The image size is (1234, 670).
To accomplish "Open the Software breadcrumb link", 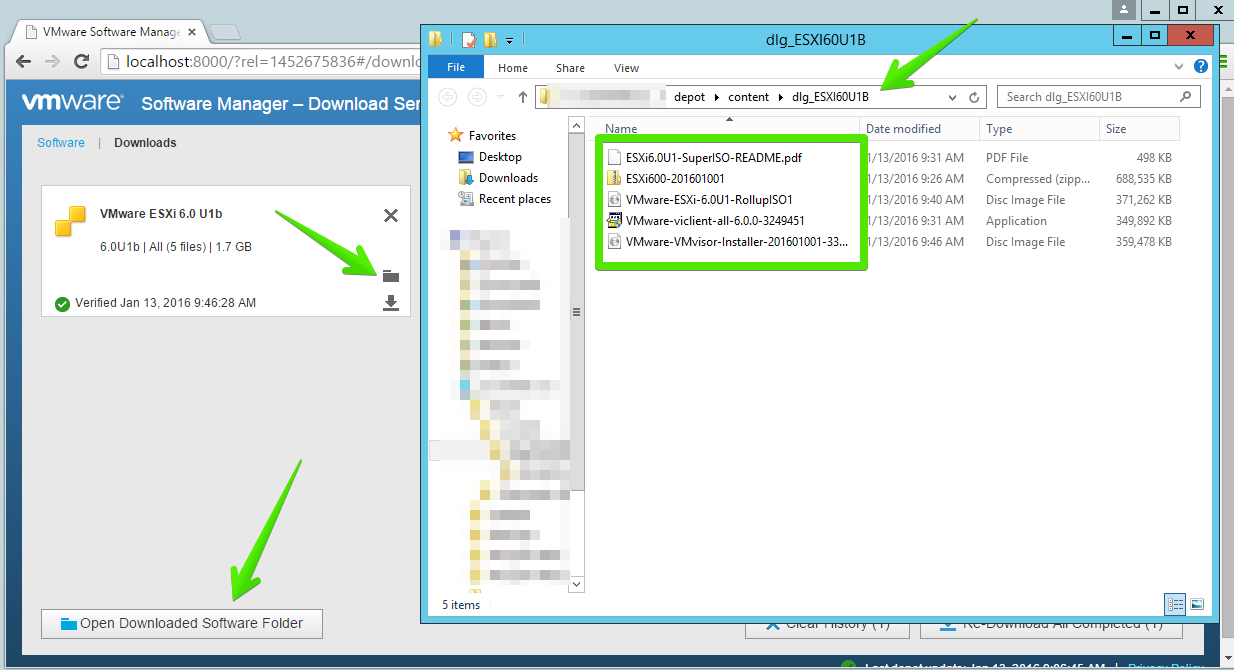I will click(61, 143).
